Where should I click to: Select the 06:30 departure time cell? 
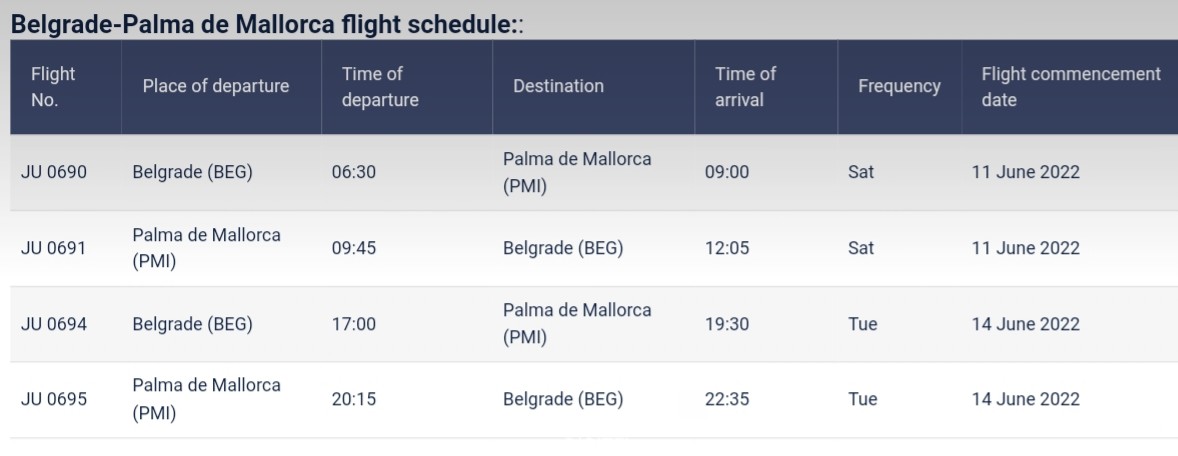pyautogui.click(x=353, y=172)
